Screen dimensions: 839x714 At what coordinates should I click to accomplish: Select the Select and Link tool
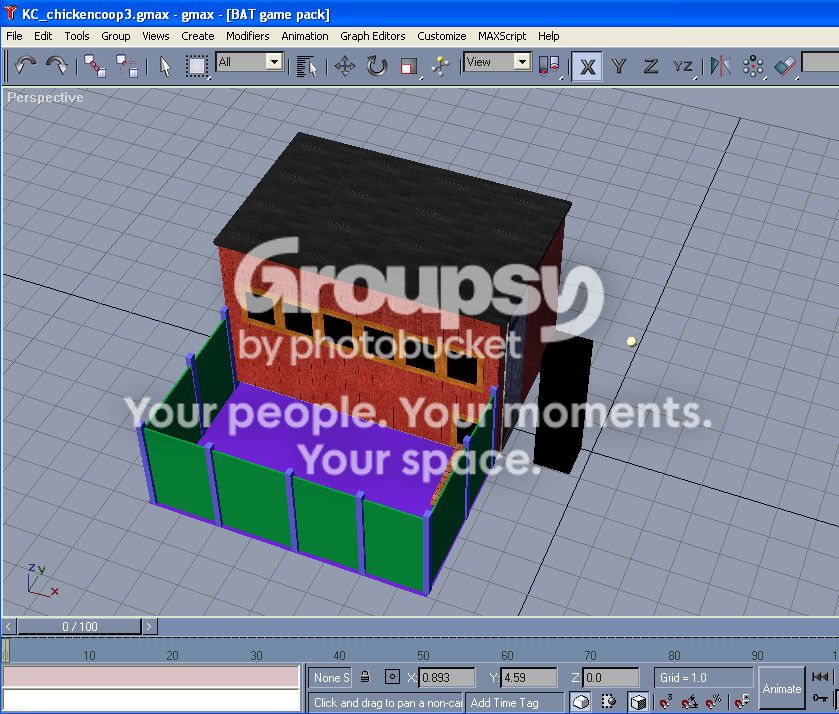pyautogui.click(x=95, y=66)
